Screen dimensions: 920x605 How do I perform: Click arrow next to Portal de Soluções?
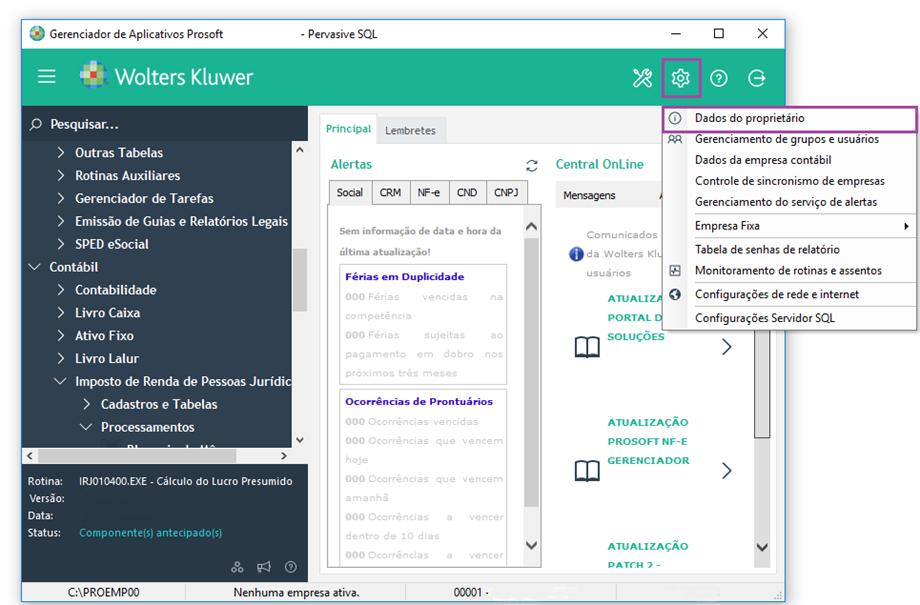point(726,347)
